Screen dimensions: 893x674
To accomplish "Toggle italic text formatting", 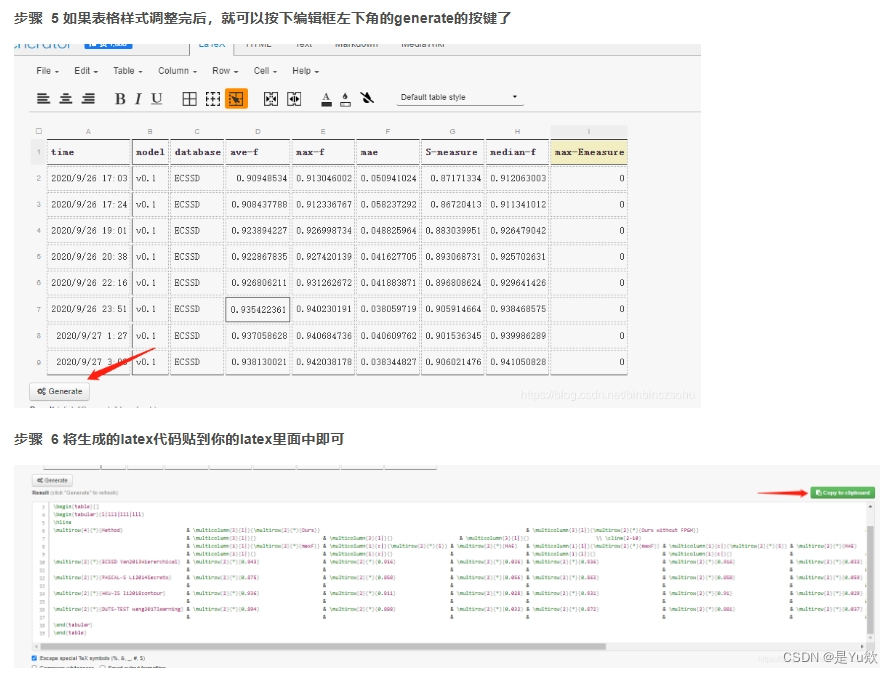I will pos(138,98).
